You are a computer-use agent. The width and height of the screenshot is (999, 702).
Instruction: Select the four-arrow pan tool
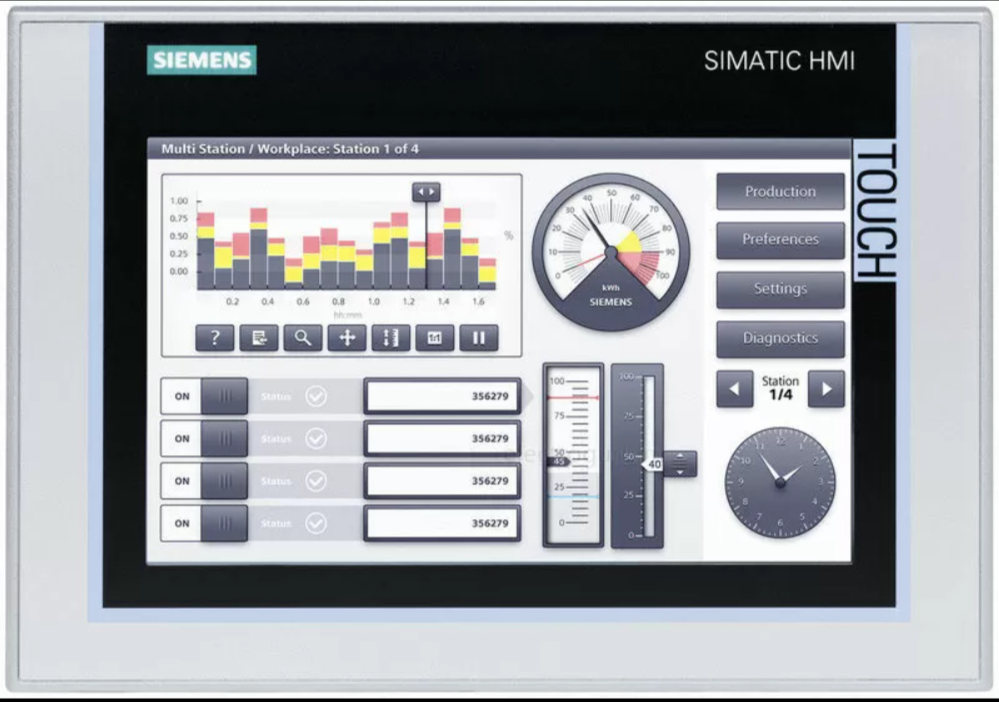(347, 338)
